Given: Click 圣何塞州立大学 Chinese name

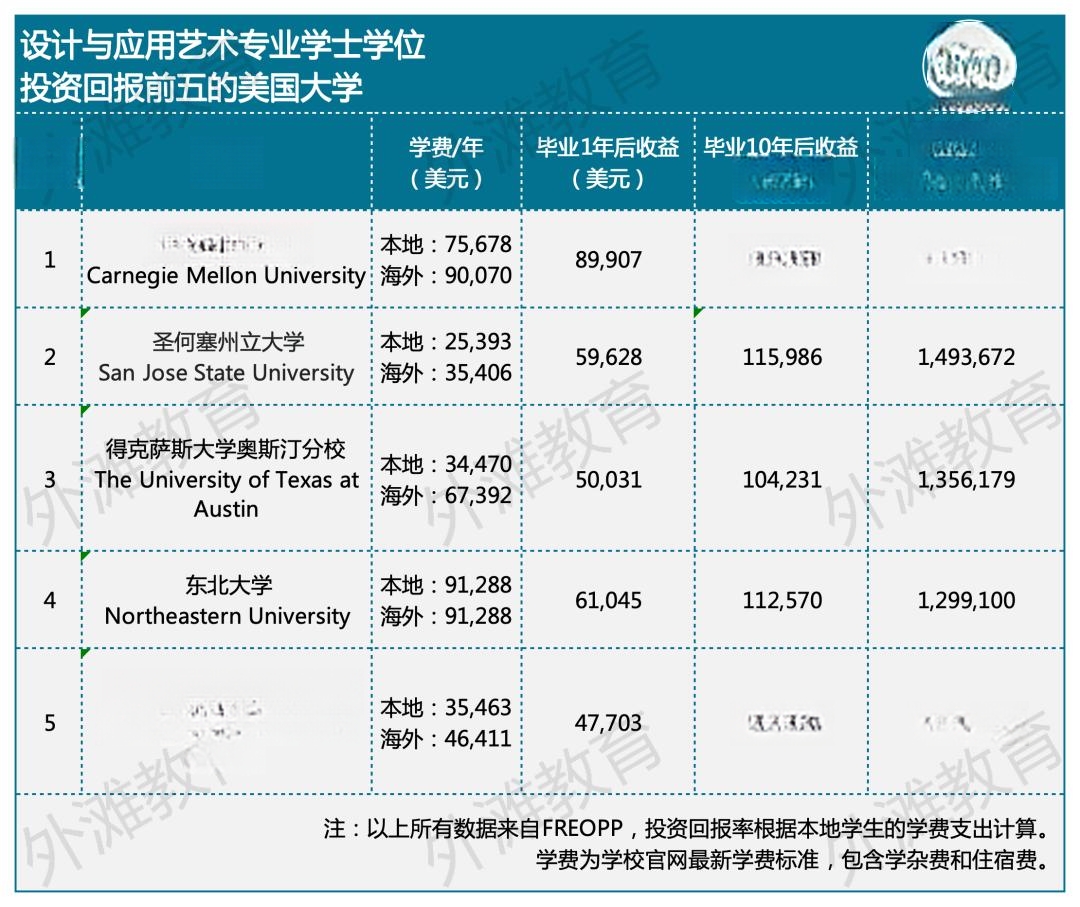Looking at the screenshot, I should 228,342.
